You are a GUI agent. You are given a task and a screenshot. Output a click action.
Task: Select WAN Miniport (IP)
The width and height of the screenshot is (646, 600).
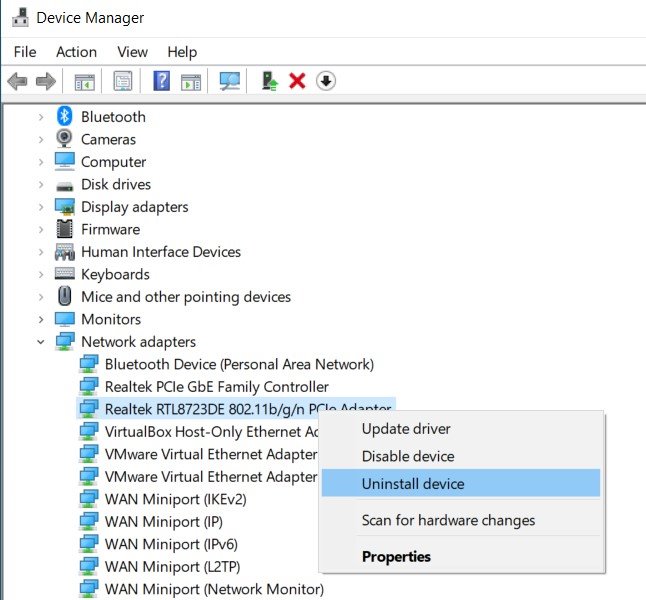(x=164, y=522)
